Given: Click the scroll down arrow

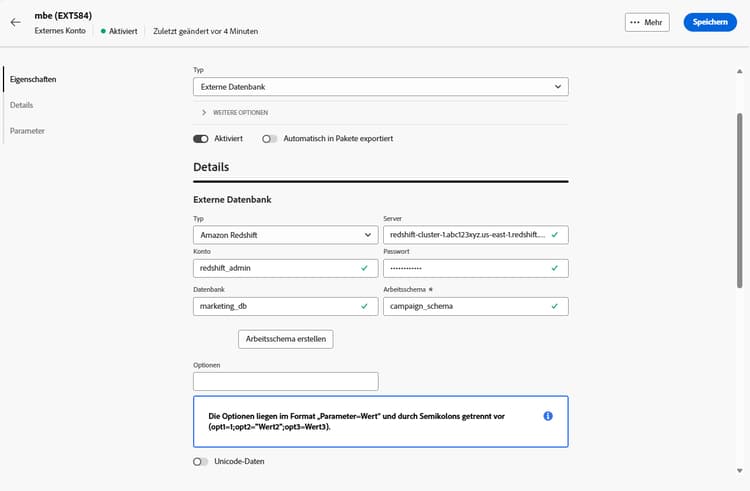Looking at the screenshot, I should point(739,470).
